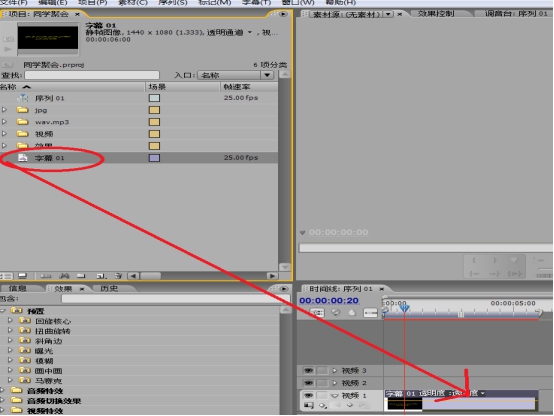Image resolution: width=554 pixels, height=416 pixels.
Task: Delete selected project item with trash icon
Action: [118, 276]
